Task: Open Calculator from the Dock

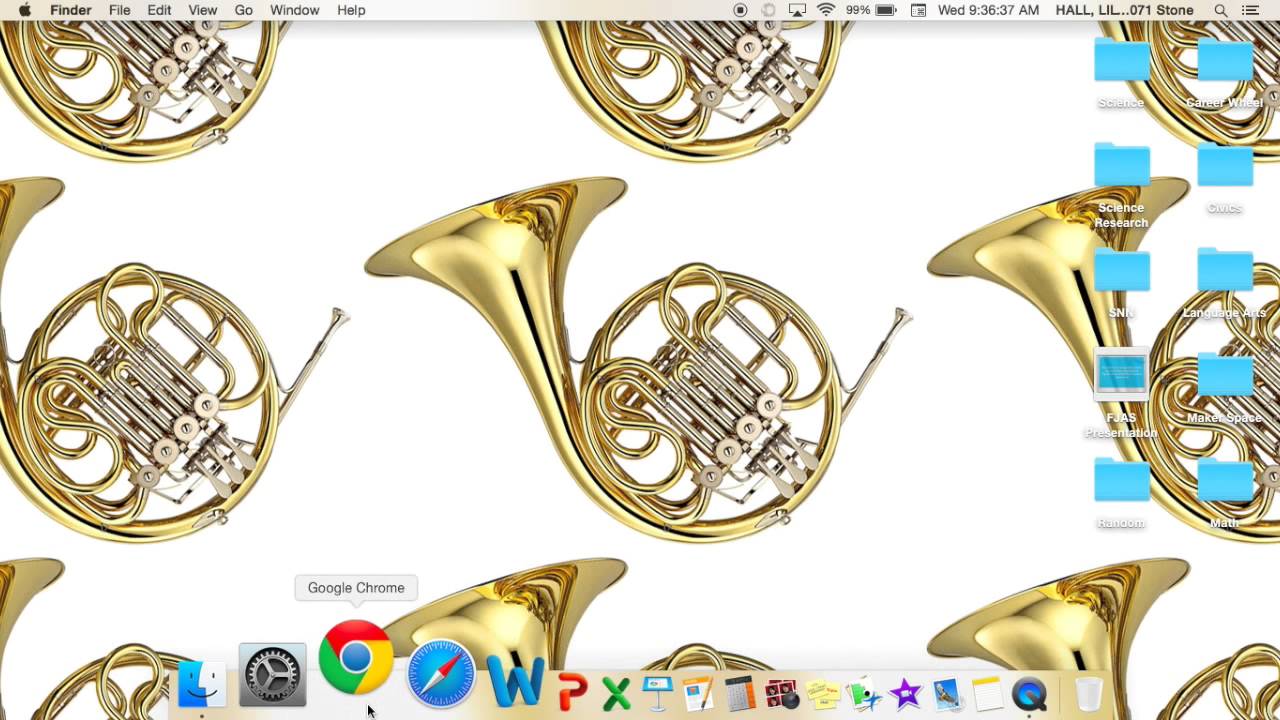Action: [x=739, y=691]
